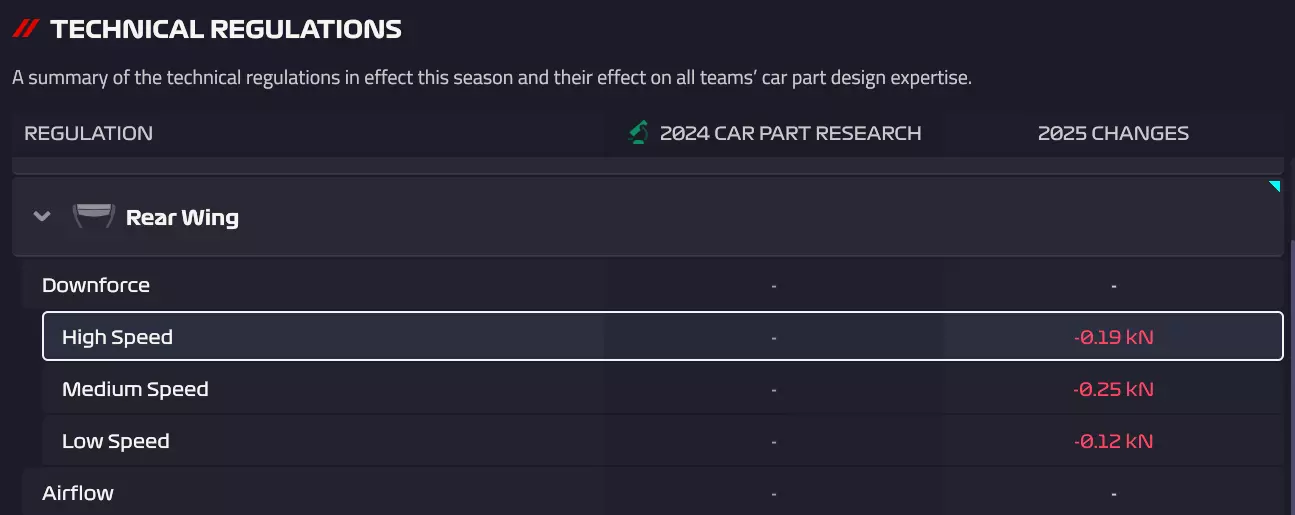1295x515 pixels.
Task: Click the -0.12 kN Low Speed value
Action: (x=1113, y=441)
